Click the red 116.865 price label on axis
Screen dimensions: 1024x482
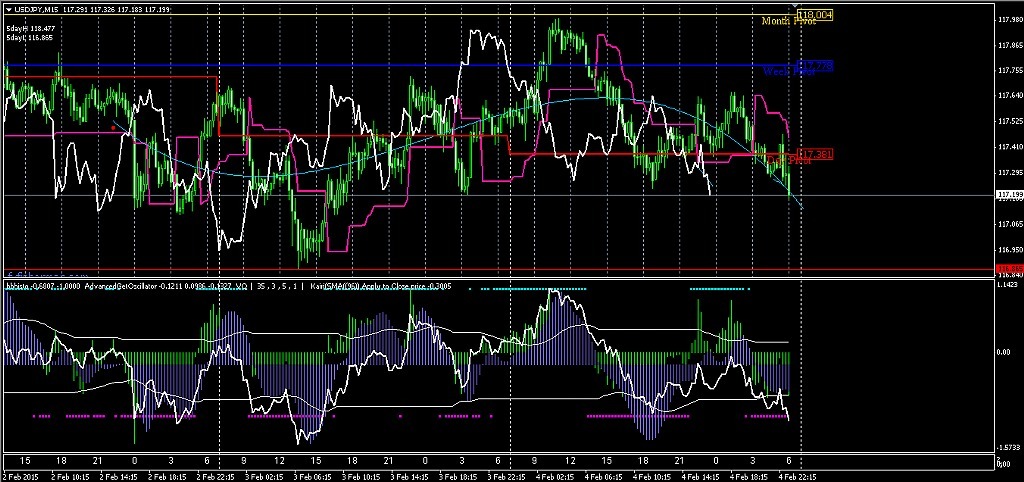[1009, 269]
